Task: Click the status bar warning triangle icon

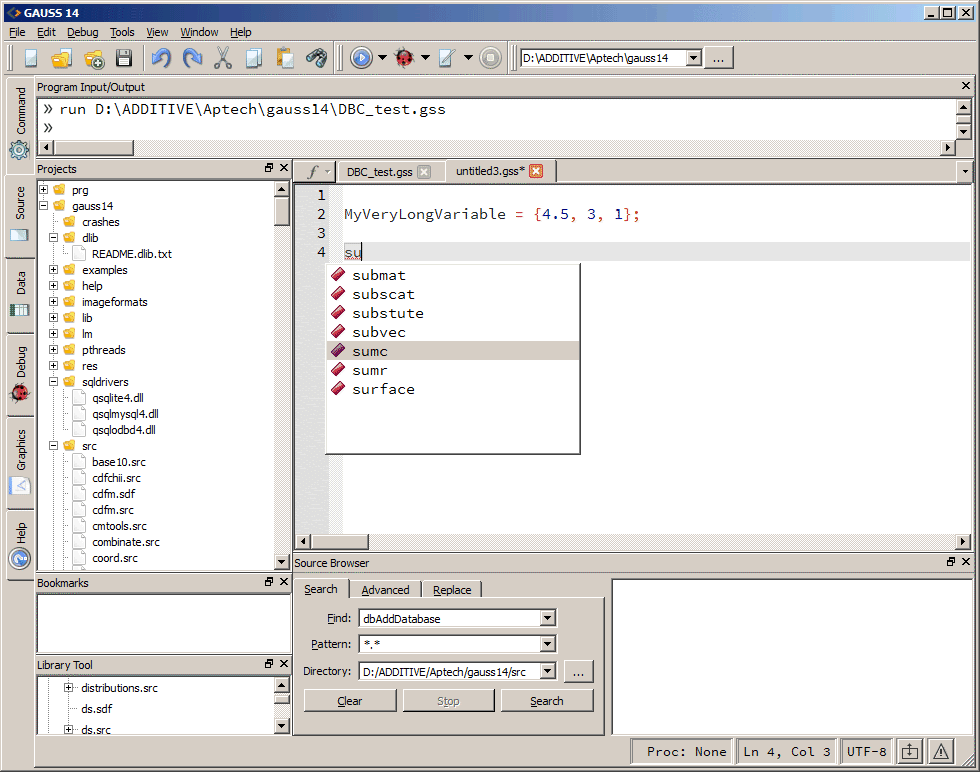Action: (x=941, y=752)
